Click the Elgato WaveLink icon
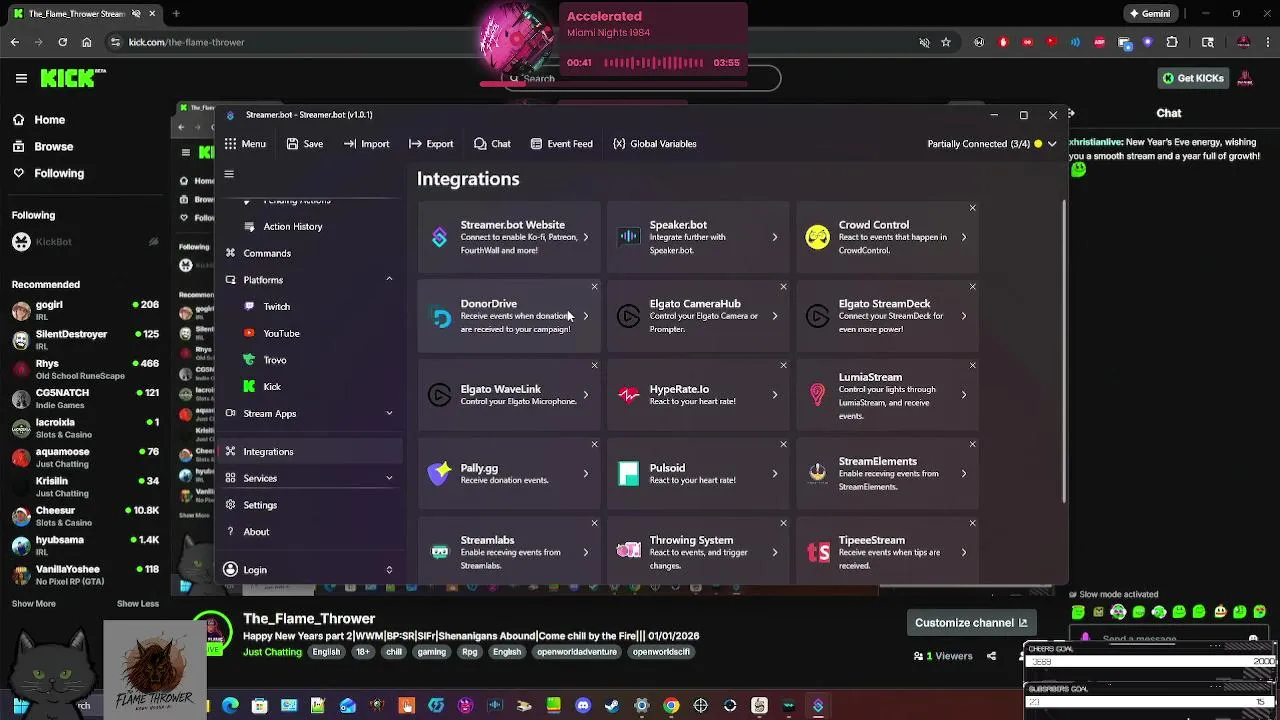This screenshot has width=1280, height=720. 440,395
